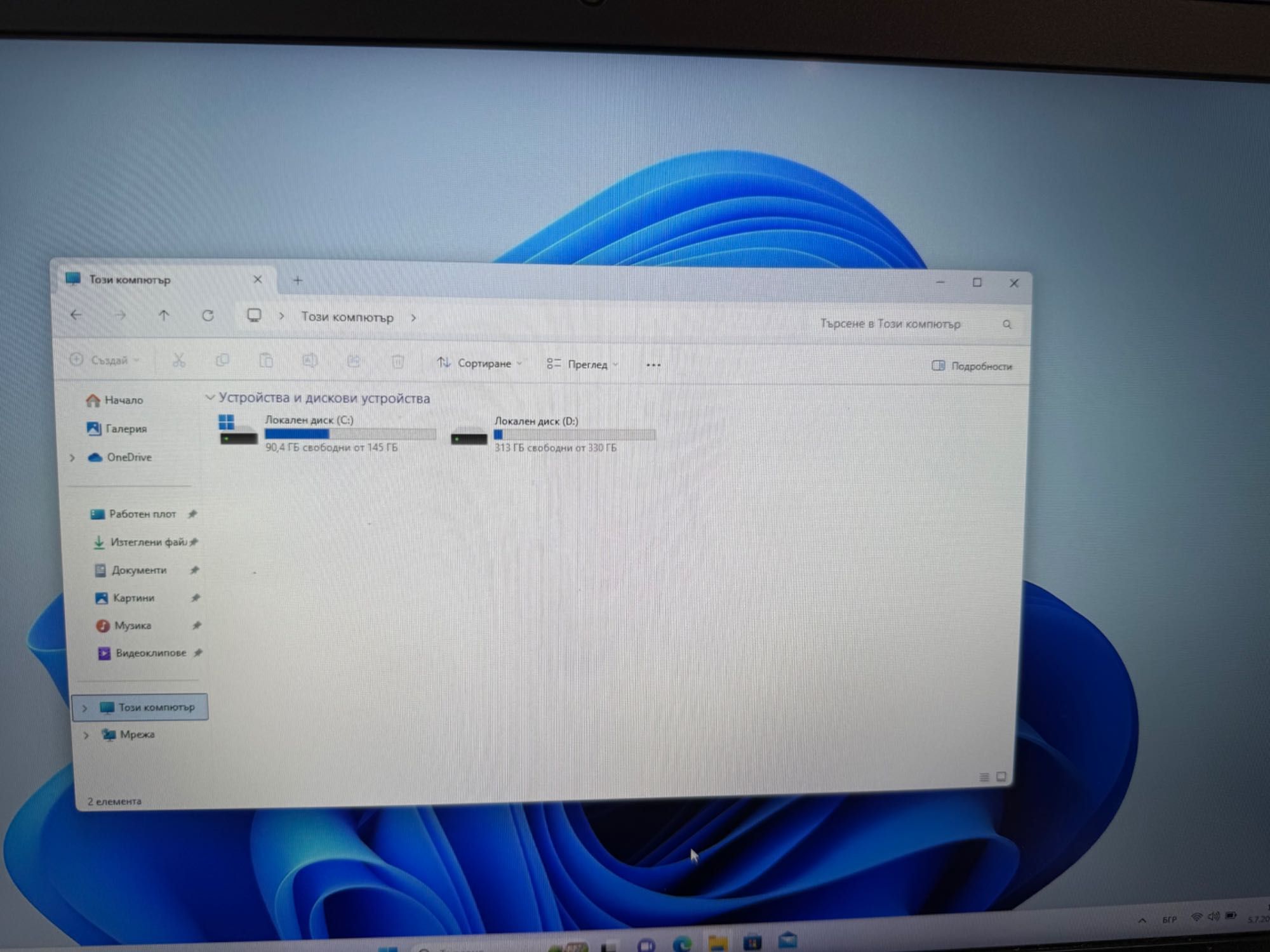Expand the Мрежа tree node

click(x=86, y=735)
